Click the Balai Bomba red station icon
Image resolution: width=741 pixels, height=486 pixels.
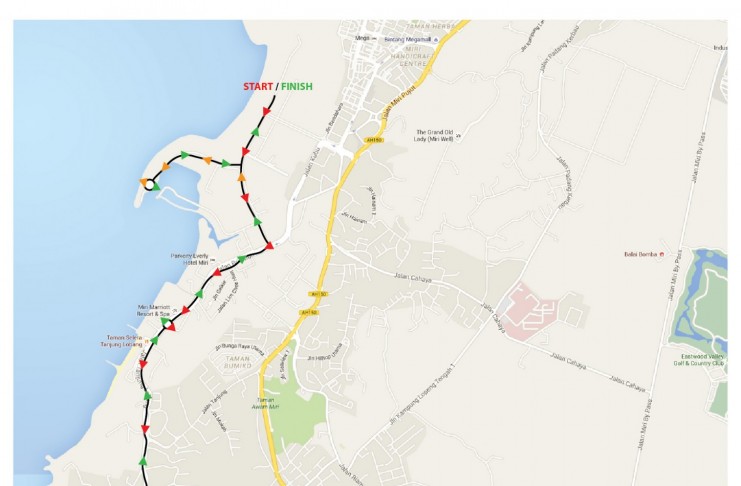tap(662, 254)
